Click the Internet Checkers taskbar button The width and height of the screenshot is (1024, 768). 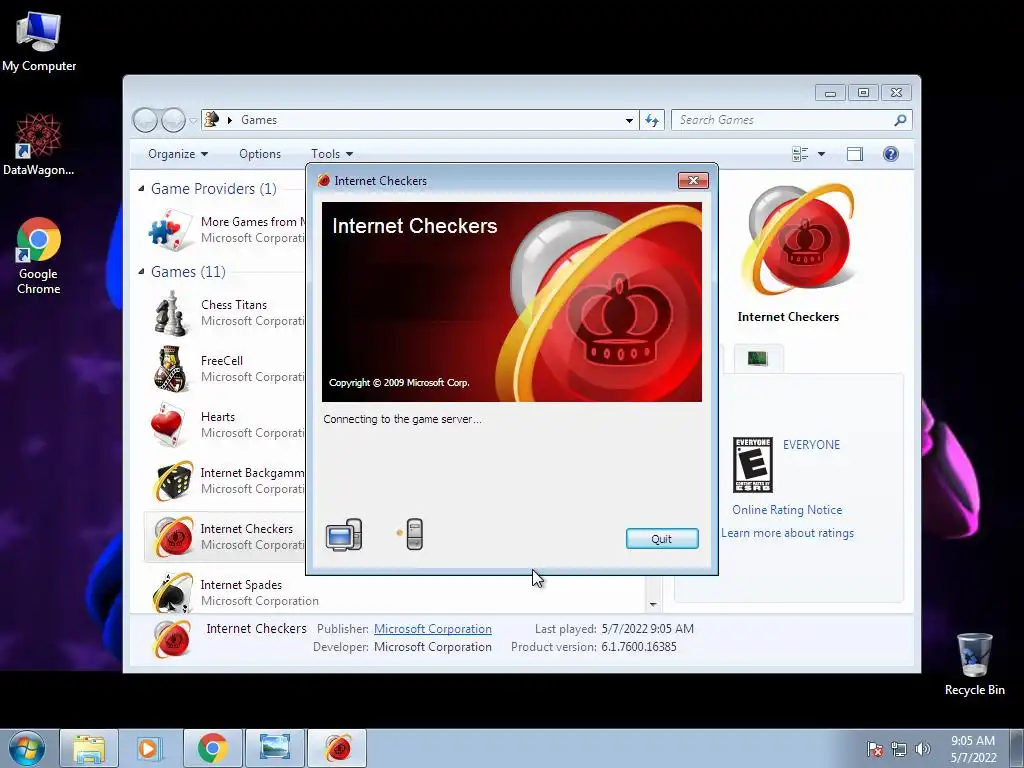tap(337, 748)
